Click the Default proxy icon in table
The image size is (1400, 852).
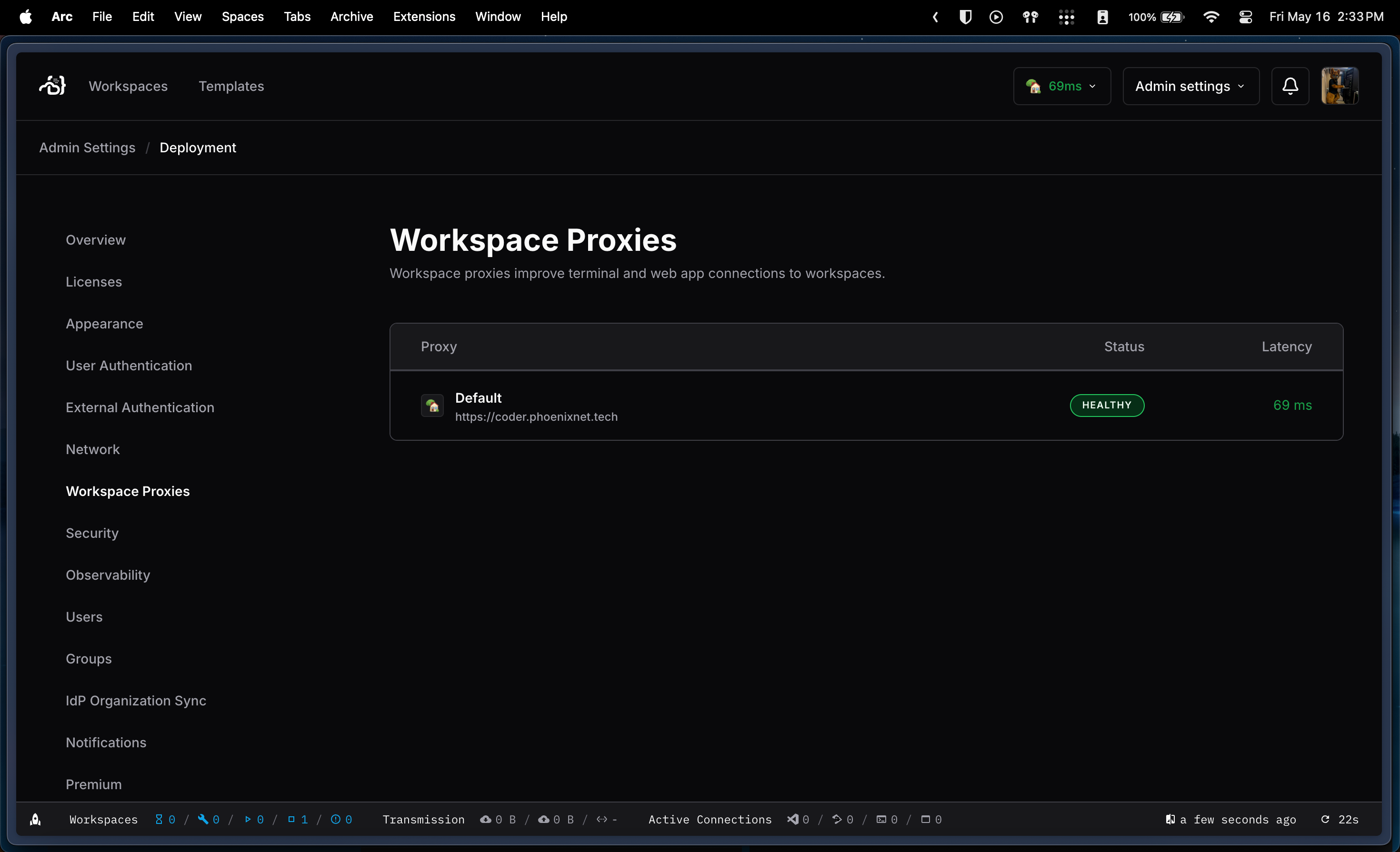432,406
